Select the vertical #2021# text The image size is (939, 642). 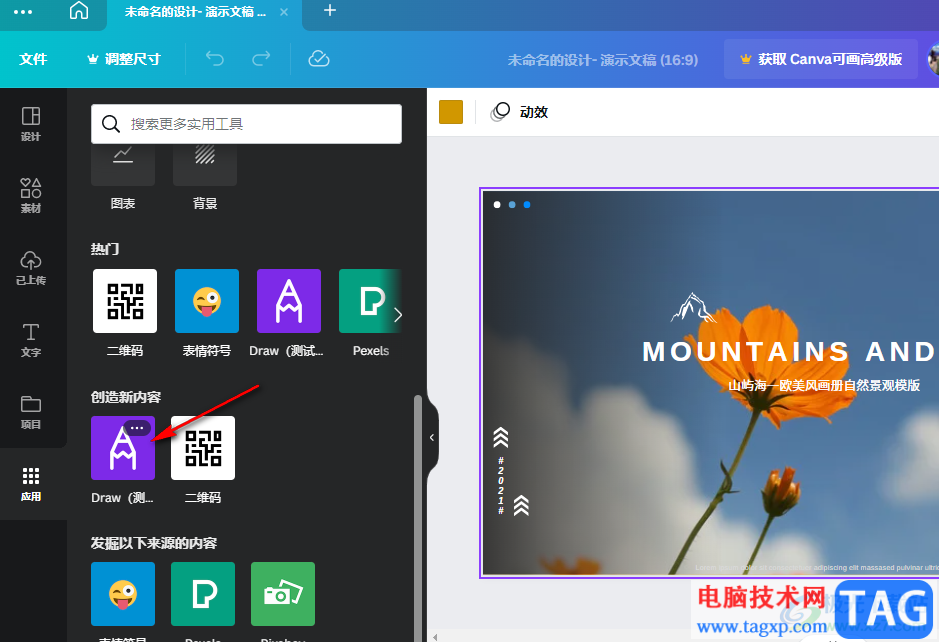click(501, 486)
